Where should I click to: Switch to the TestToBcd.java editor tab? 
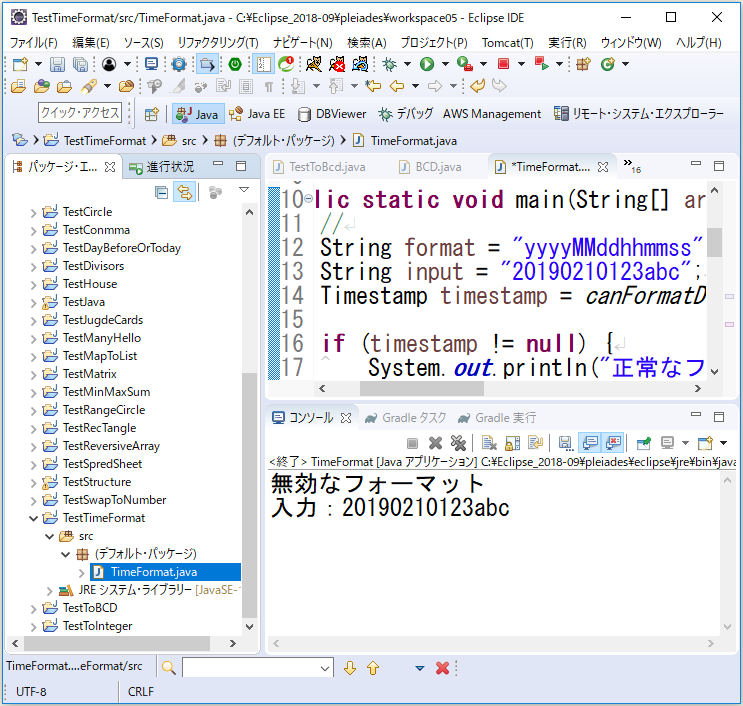click(x=319, y=167)
